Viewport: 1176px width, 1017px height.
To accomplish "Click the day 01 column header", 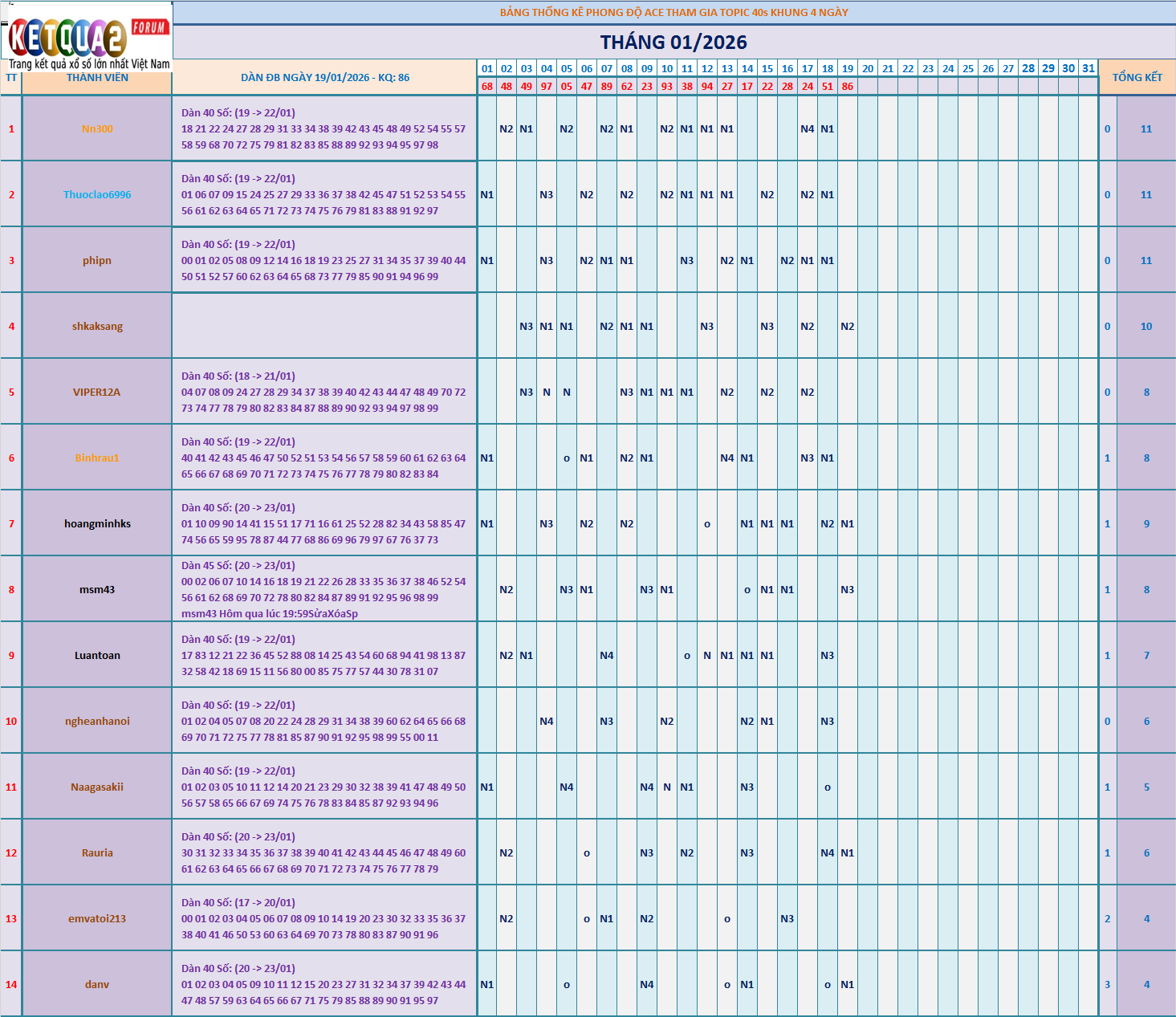I will coord(487,68).
